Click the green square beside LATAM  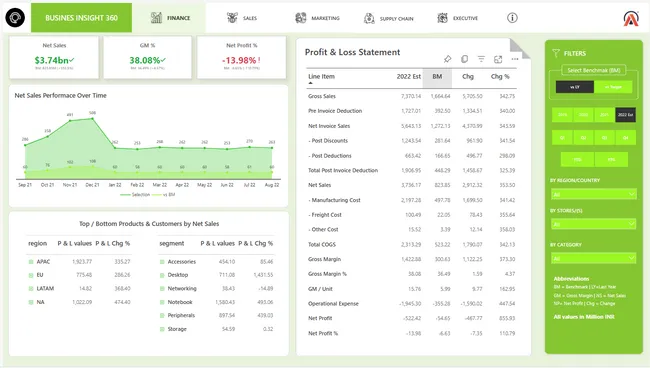[x=31, y=289]
